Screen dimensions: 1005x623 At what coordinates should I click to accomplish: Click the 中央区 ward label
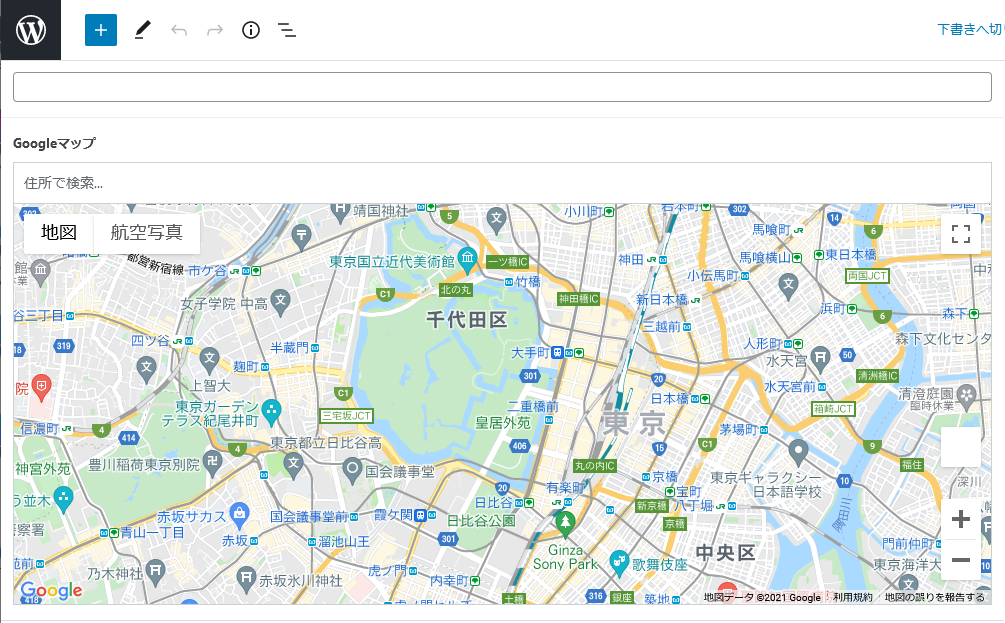click(x=726, y=552)
